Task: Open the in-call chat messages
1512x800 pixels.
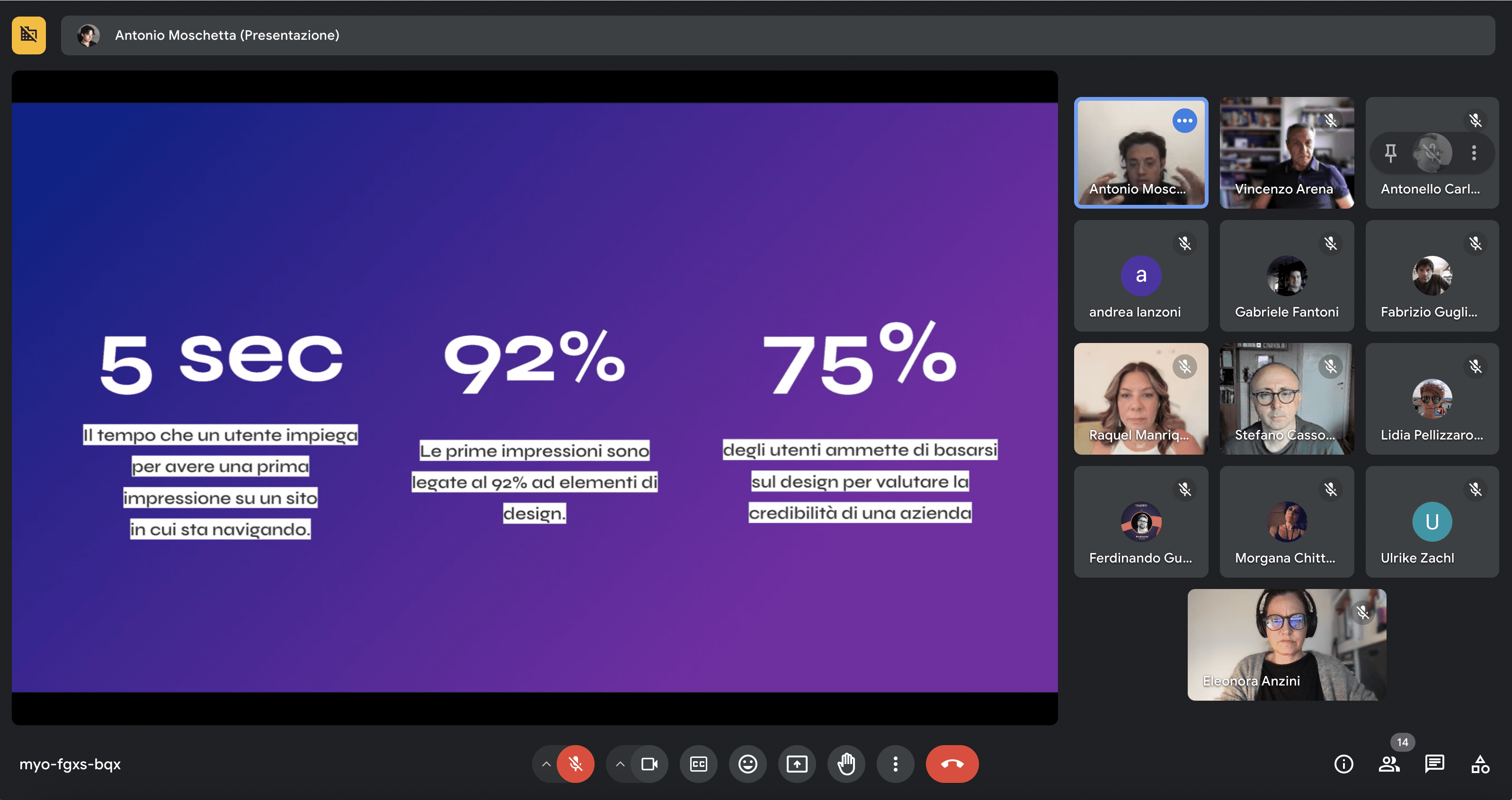Action: pyautogui.click(x=1434, y=764)
